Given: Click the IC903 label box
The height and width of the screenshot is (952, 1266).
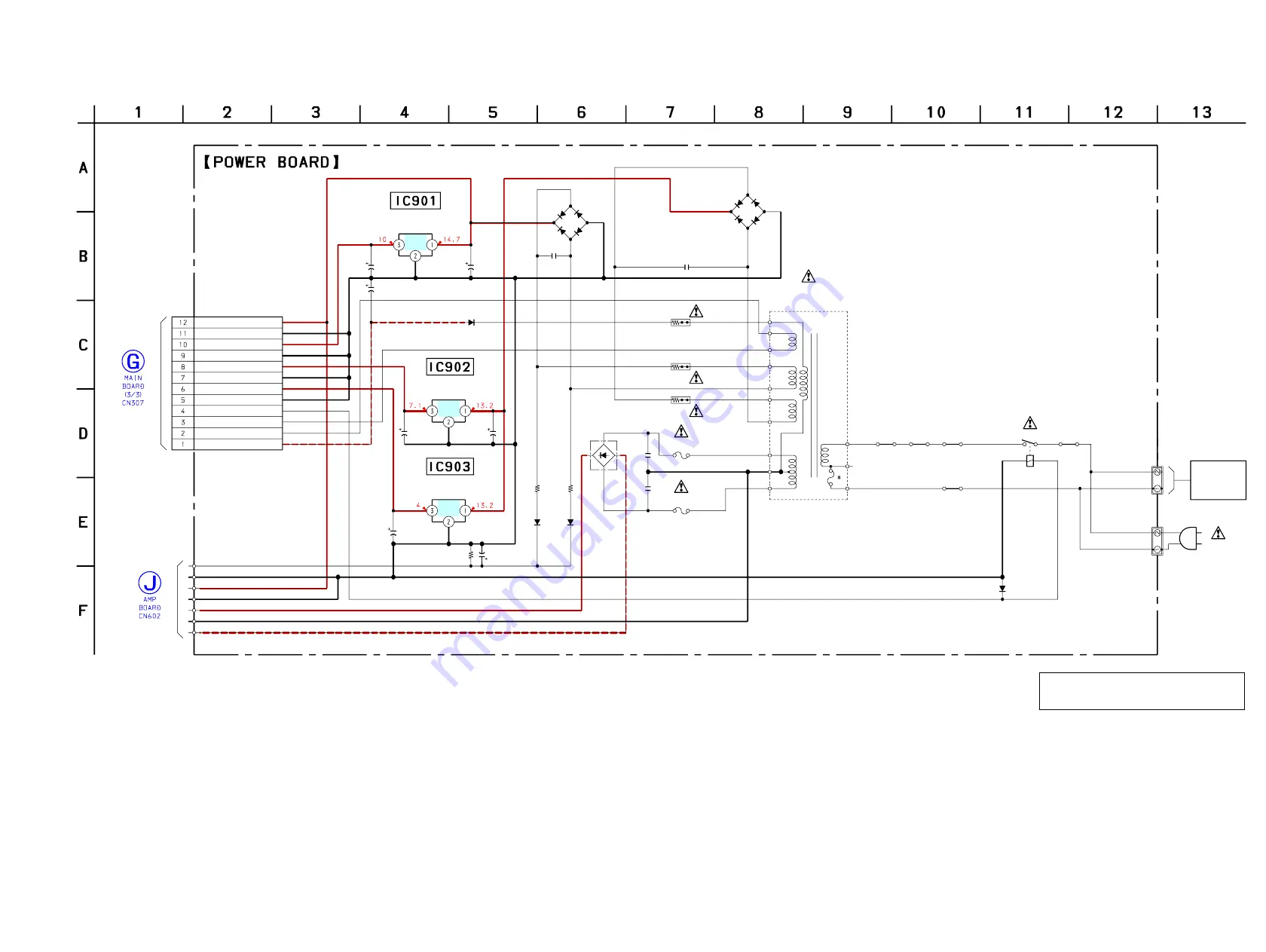Looking at the screenshot, I should pyautogui.click(x=450, y=467).
